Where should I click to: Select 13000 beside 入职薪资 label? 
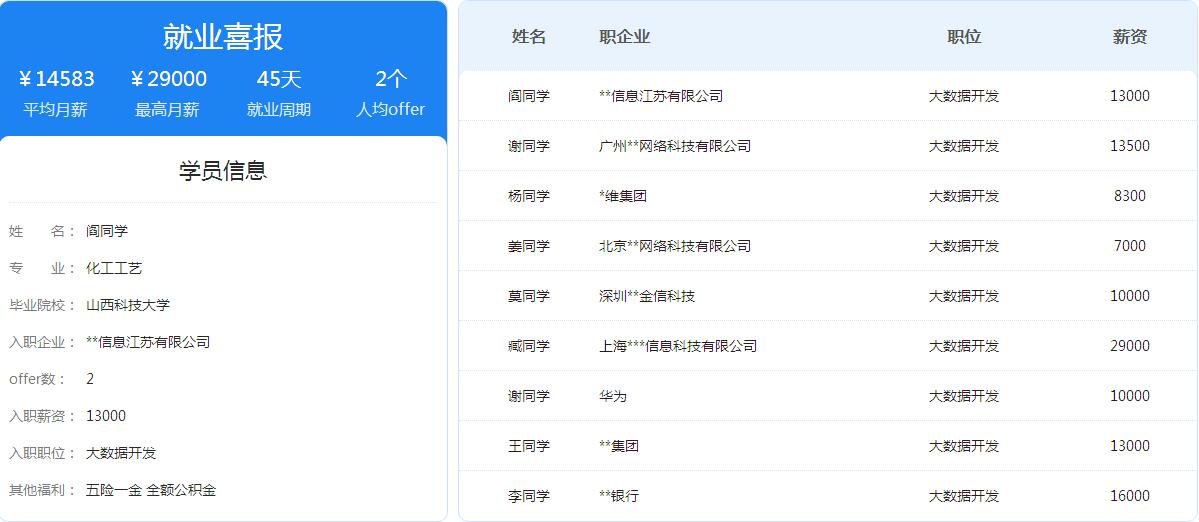(x=106, y=416)
